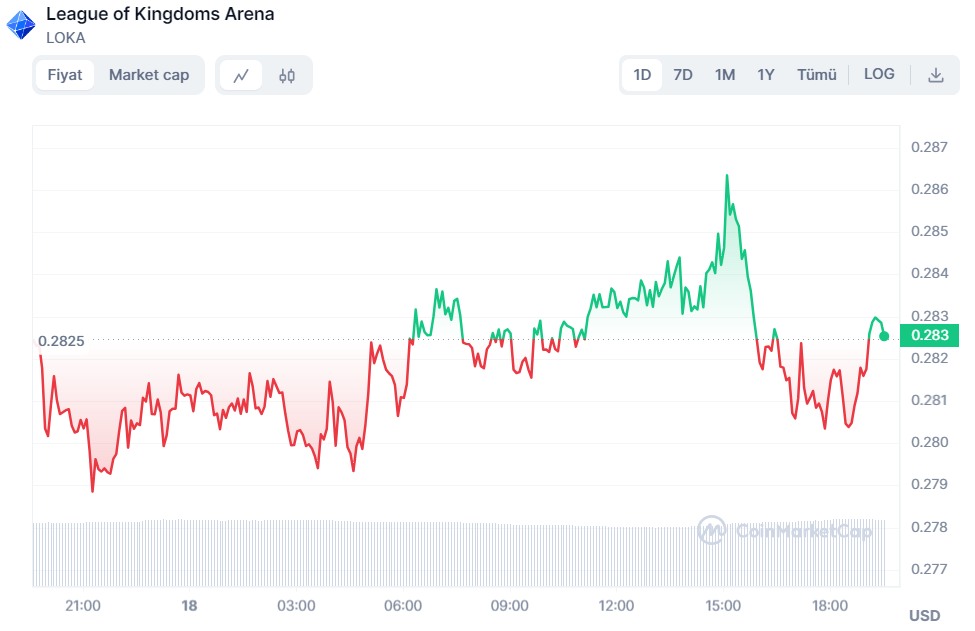Select the 1D time range

pos(642,75)
